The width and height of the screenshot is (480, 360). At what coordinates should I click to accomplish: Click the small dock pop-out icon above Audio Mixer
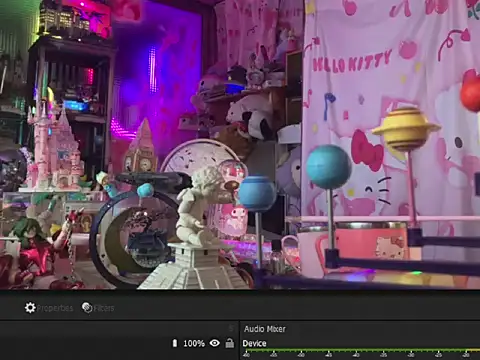pyautogui.click(x=231, y=329)
